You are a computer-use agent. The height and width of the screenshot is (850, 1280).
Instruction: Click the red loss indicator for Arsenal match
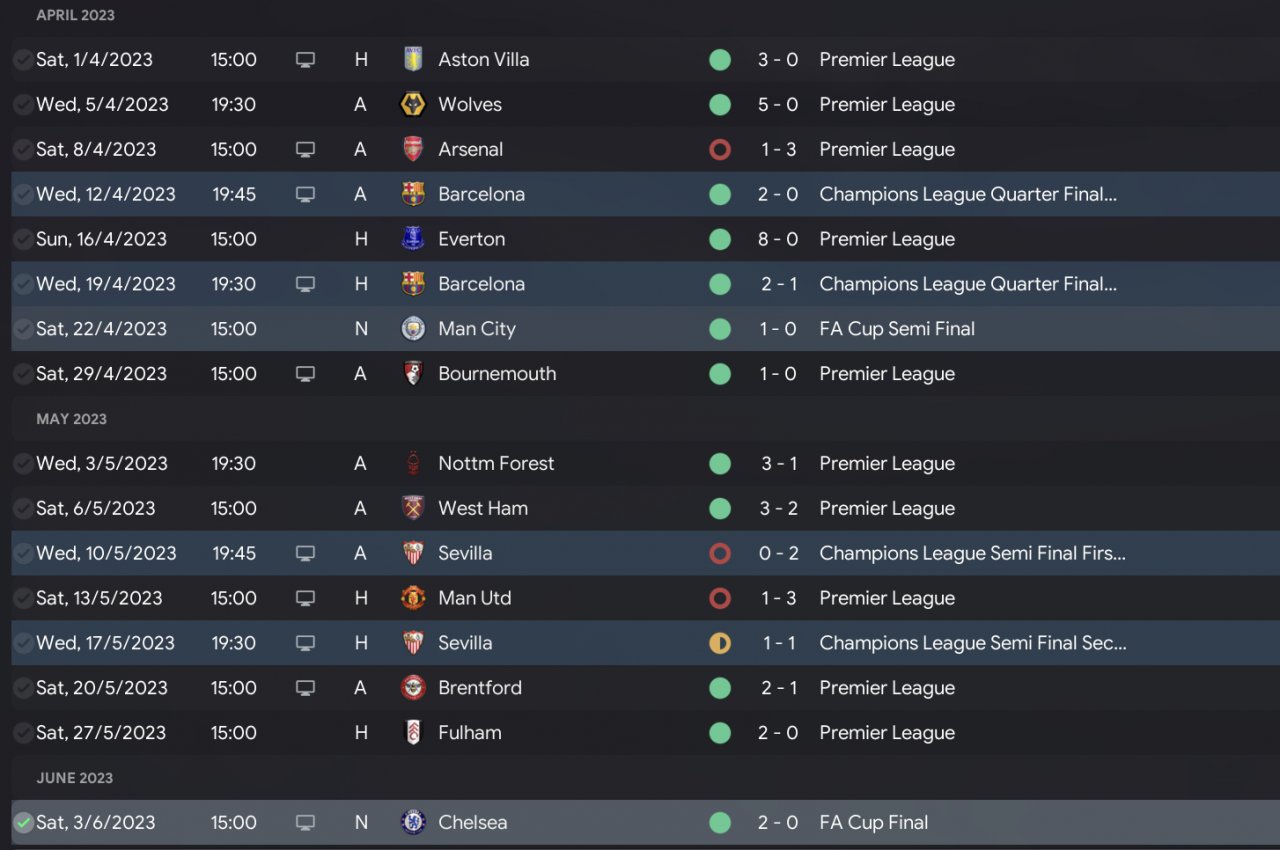[x=720, y=150]
